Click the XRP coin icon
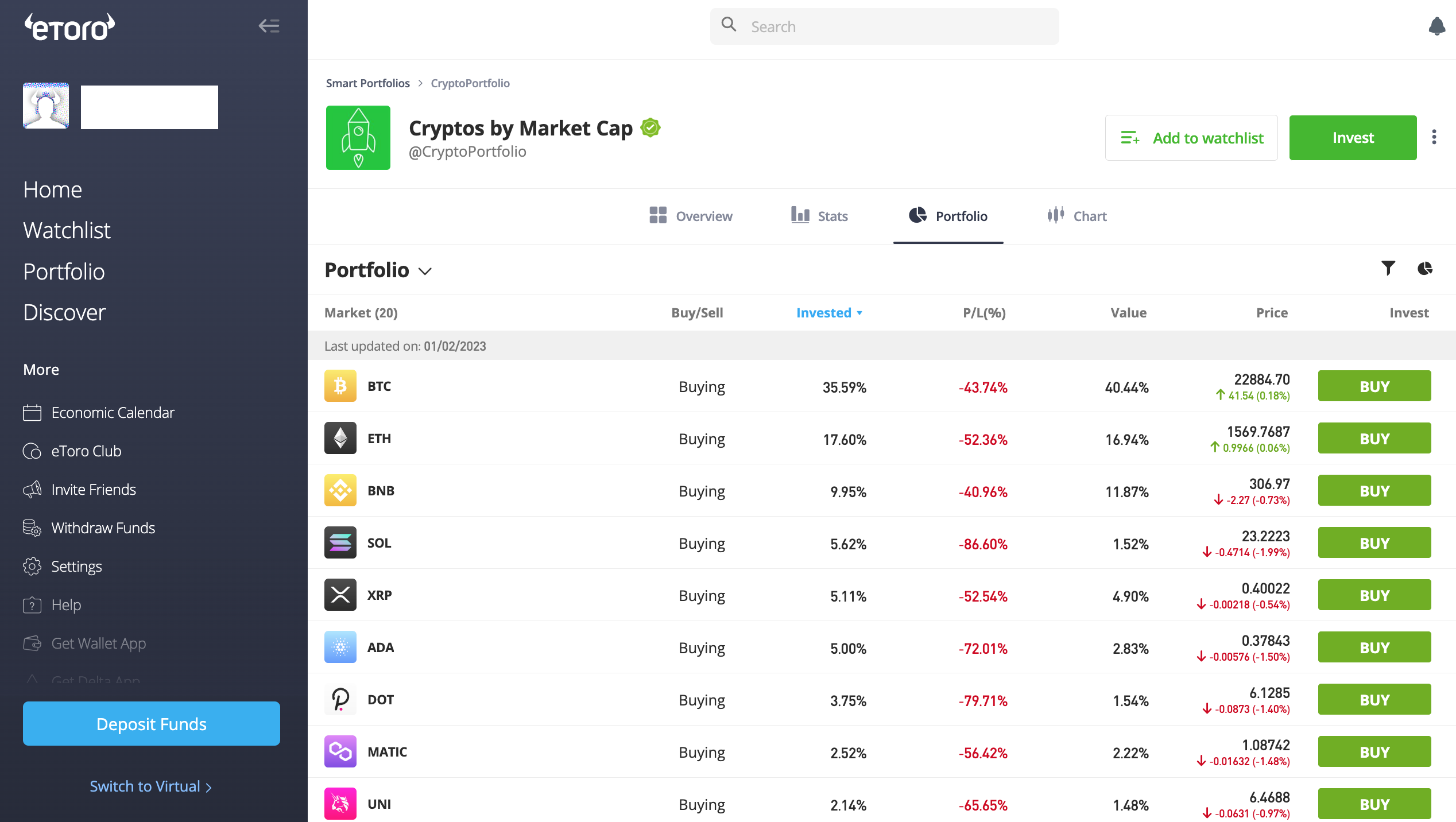The width and height of the screenshot is (1456, 822). (x=340, y=595)
